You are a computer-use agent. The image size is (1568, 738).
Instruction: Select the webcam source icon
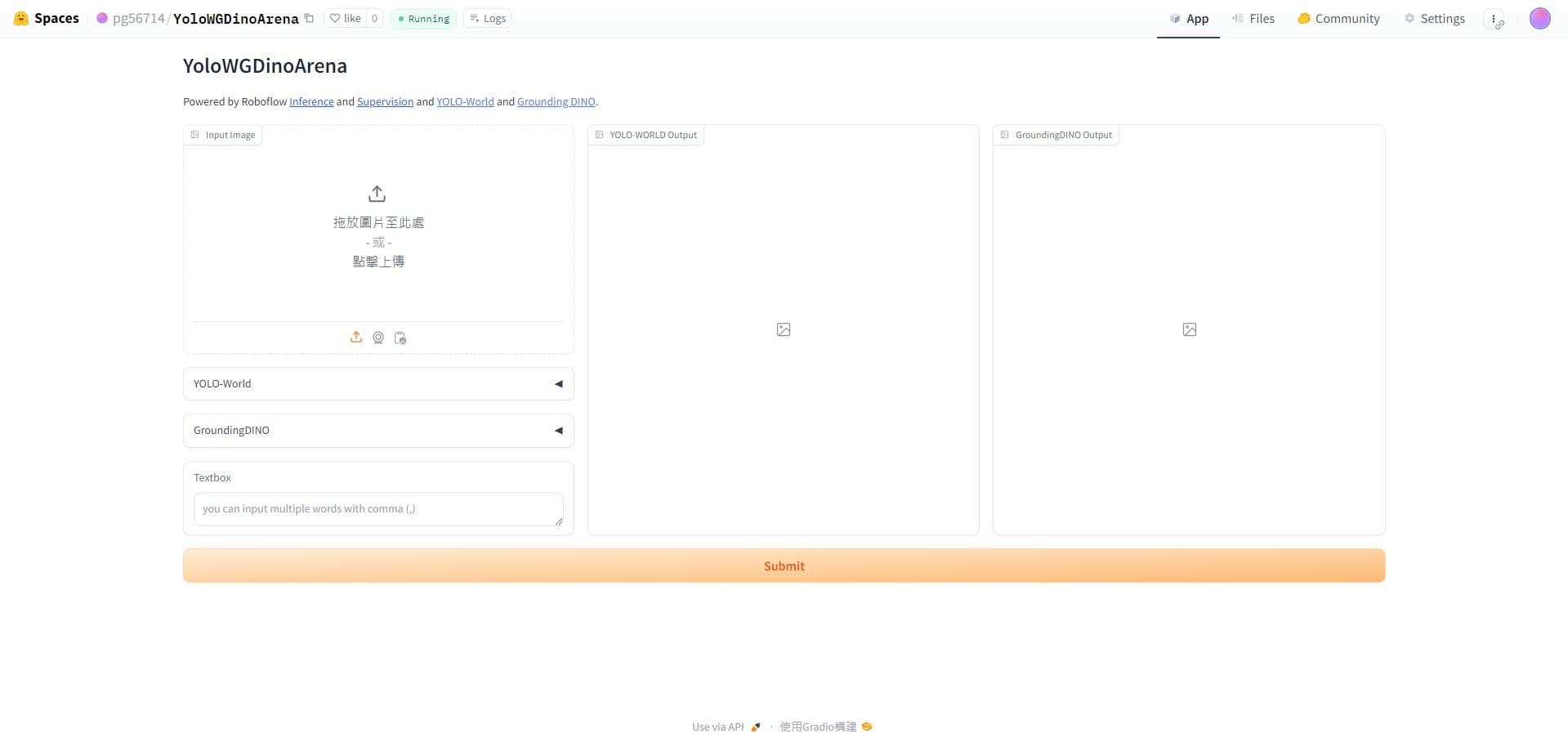(x=378, y=338)
